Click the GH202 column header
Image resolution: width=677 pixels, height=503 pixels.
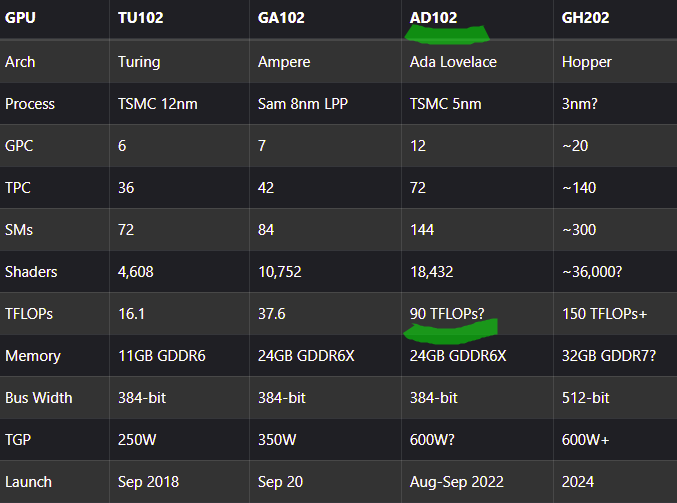(x=588, y=17)
